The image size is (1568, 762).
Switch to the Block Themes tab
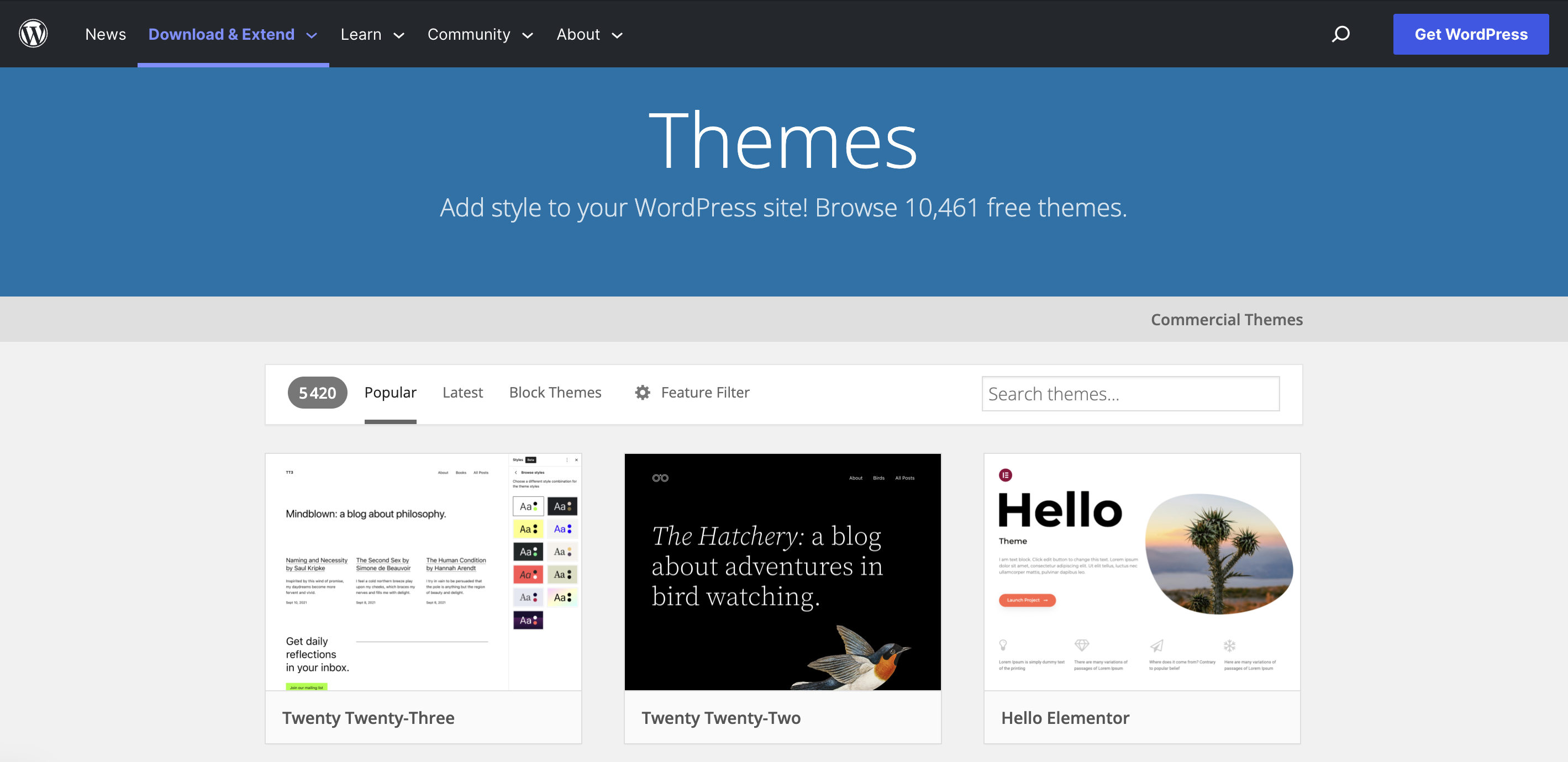tap(555, 392)
